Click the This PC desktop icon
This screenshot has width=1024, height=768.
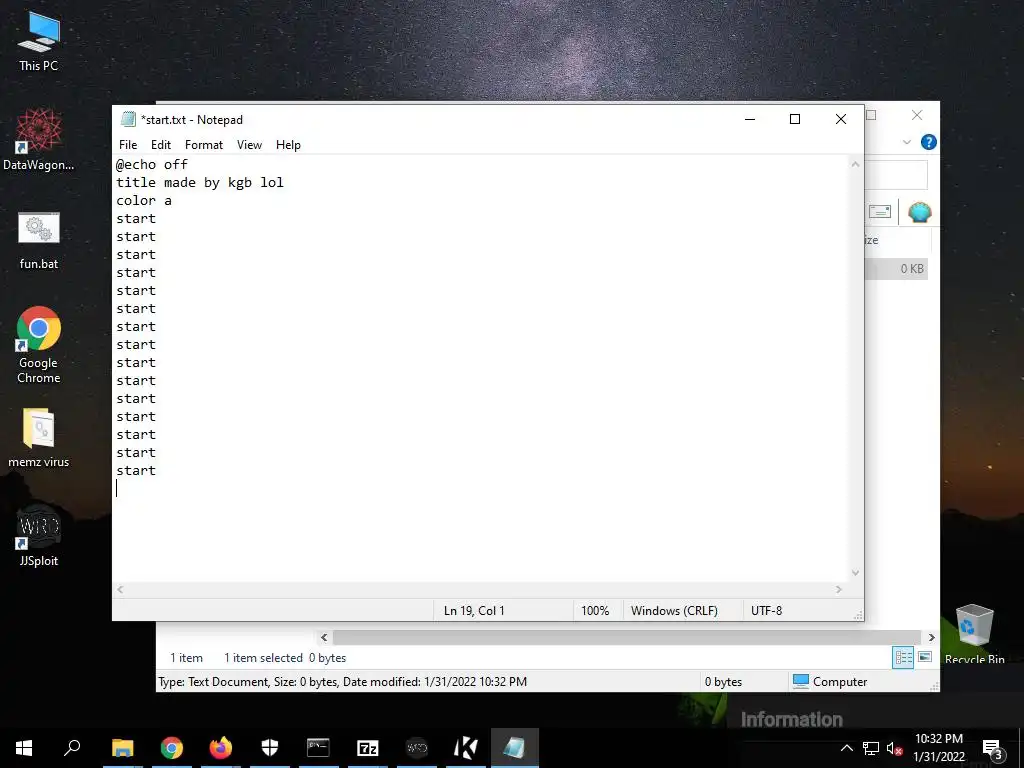39,41
